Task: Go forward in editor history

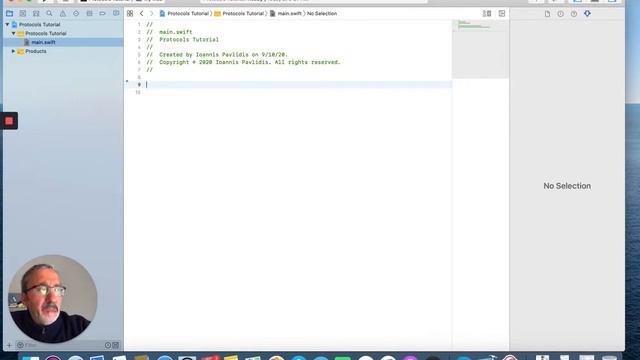Action: (x=151, y=13)
